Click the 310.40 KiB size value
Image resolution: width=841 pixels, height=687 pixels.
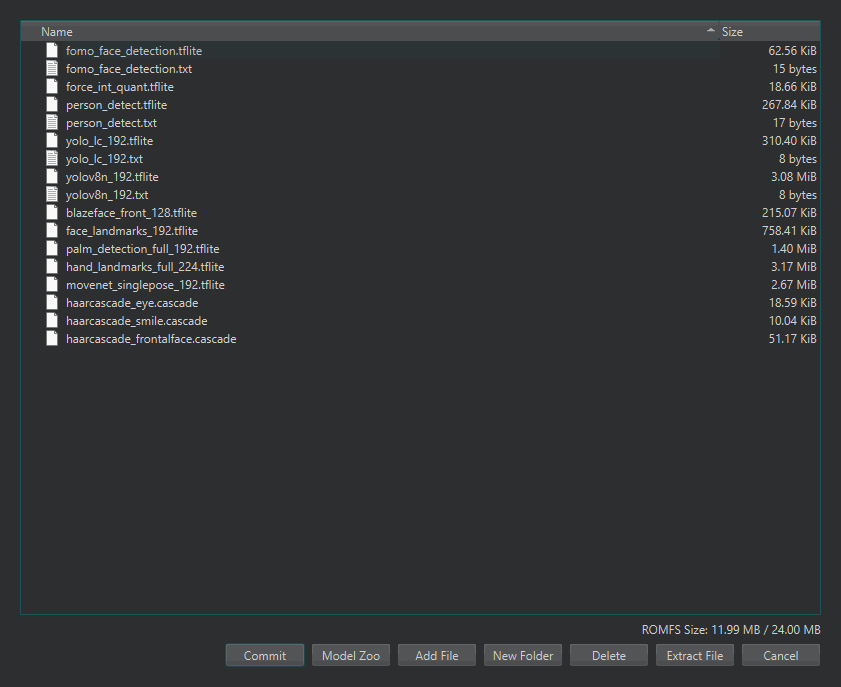pyautogui.click(x=789, y=141)
